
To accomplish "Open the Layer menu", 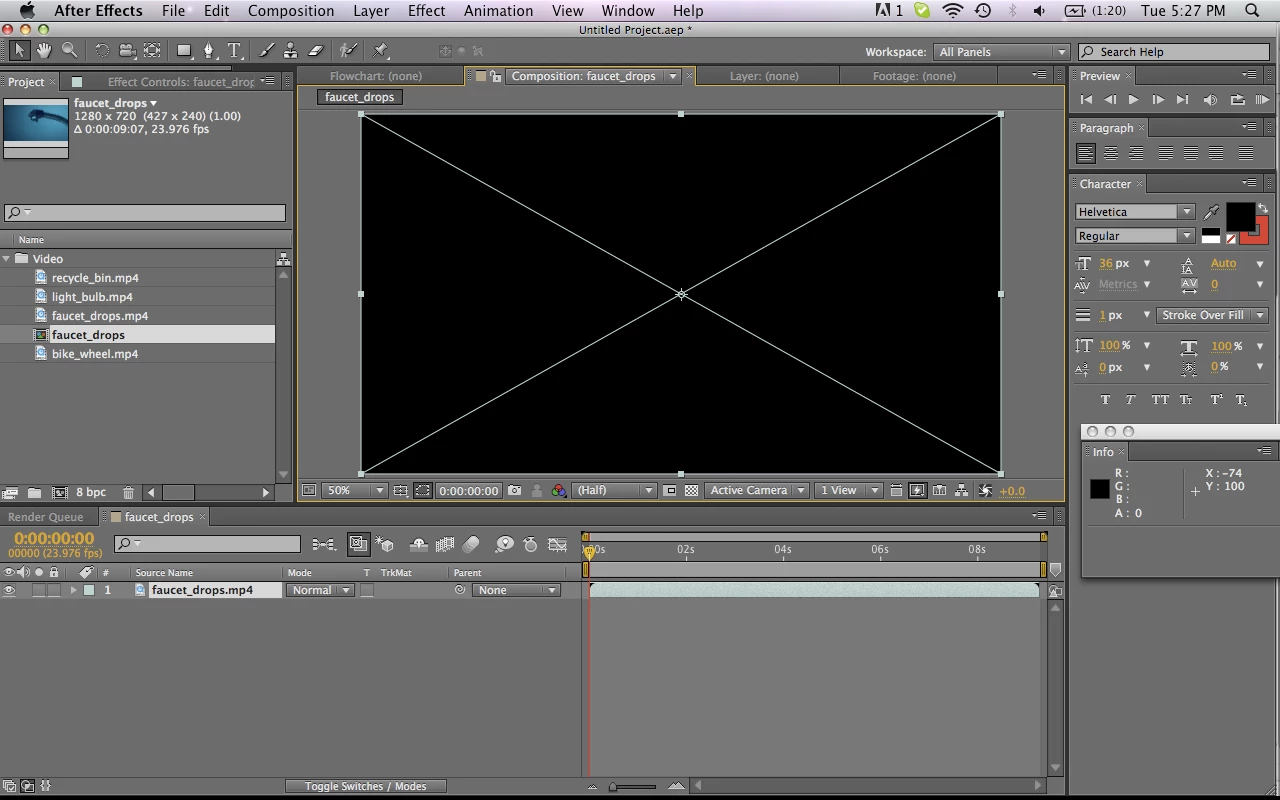I will click(x=371, y=11).
